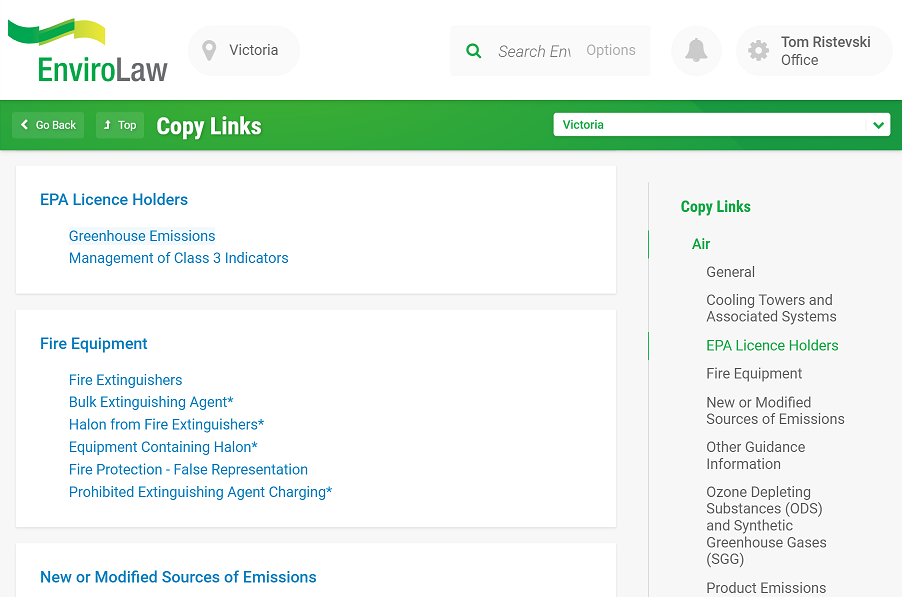Click the Victoria dropdown chevron arrow
Viewport: 902px width, 597px height.
(878, 125)
